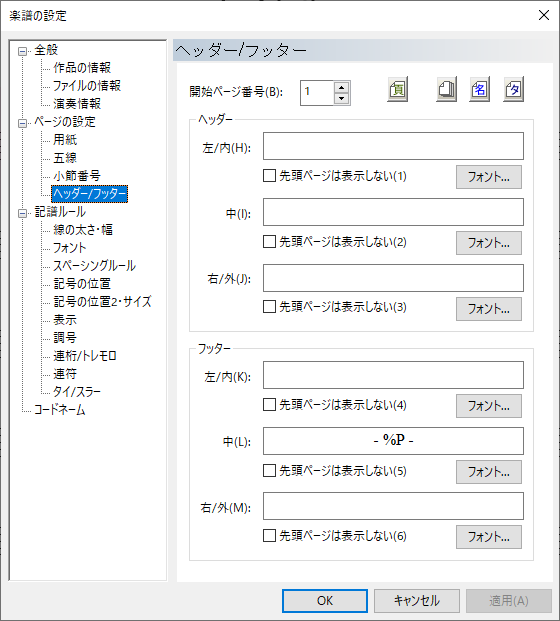Confirm the dialog with OK
Screen dimensions: 560x621
tap(325, 601)
